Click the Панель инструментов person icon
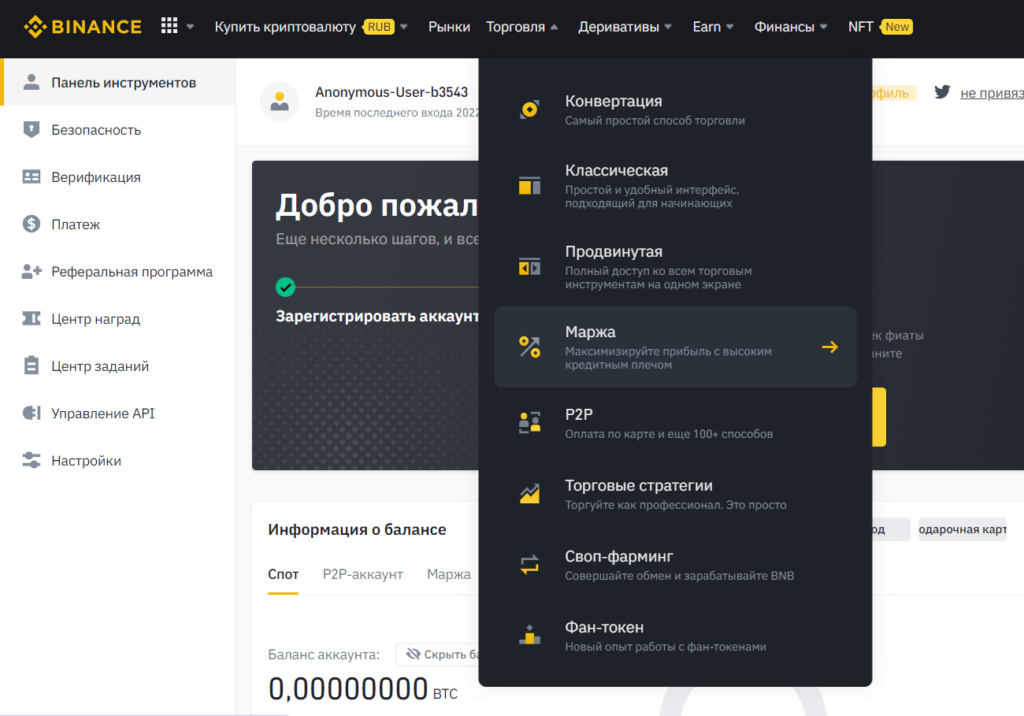This screenshot has width=1024, height=716. [31, 82]
